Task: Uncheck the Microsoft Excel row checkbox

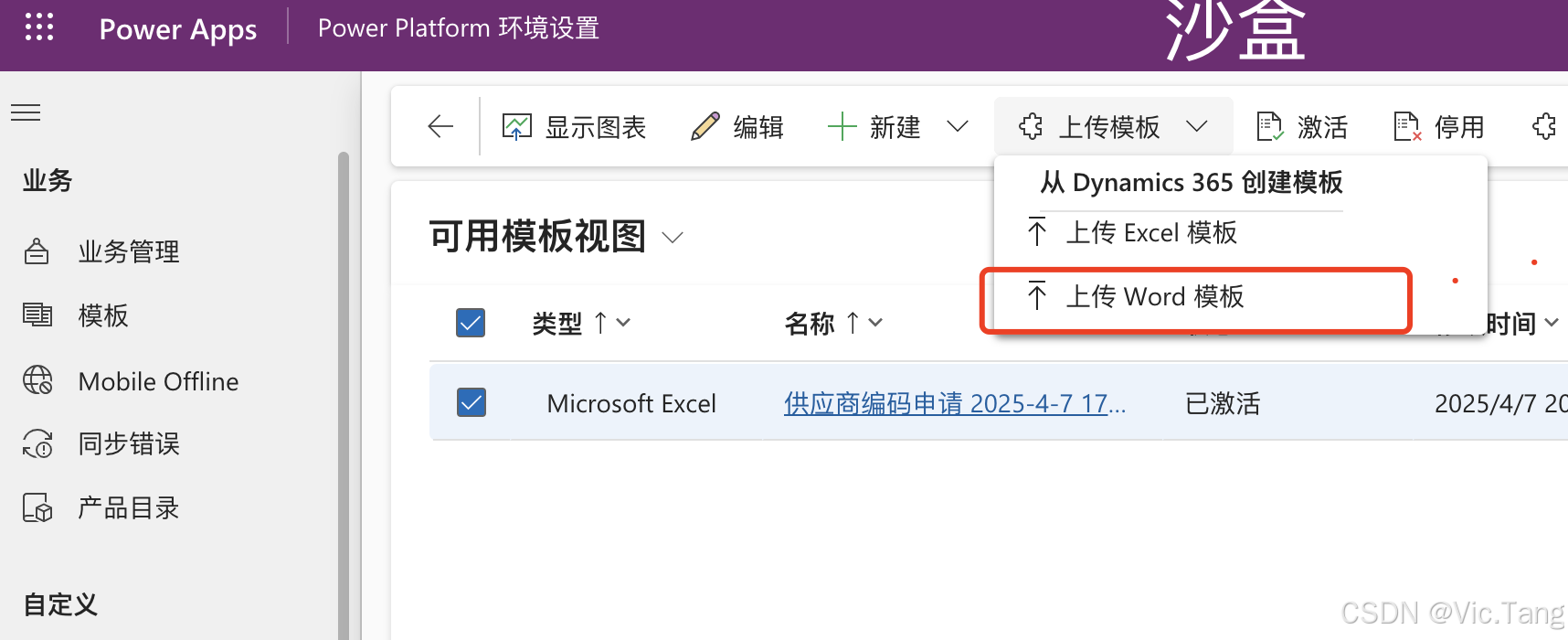Action: tap(471, 402)
